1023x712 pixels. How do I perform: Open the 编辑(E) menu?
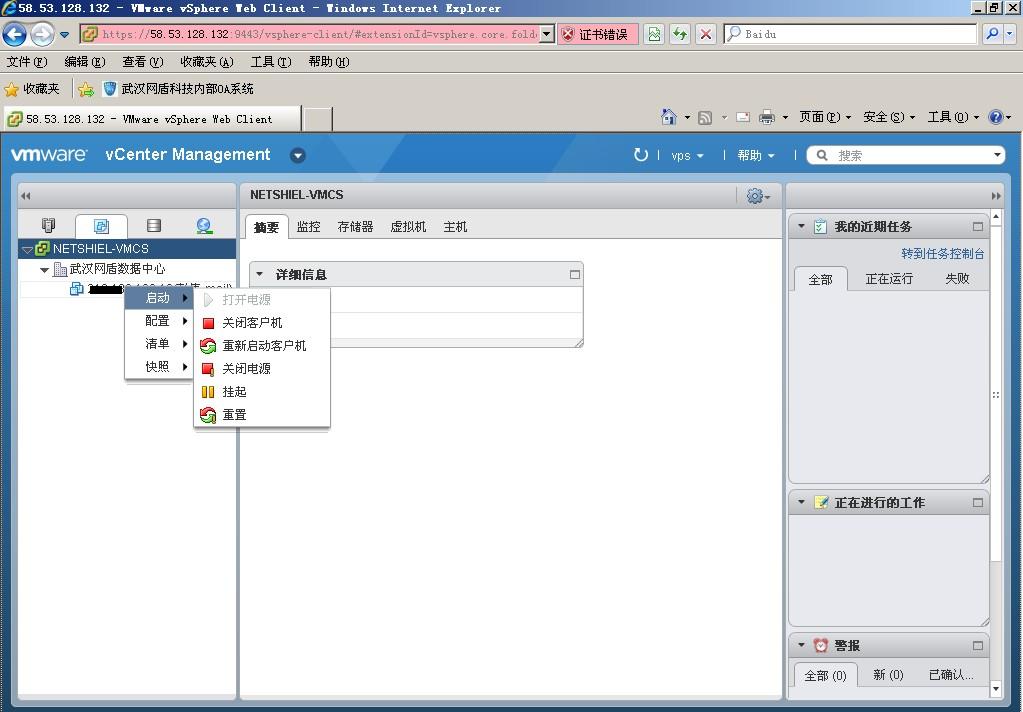click(85, 61)
